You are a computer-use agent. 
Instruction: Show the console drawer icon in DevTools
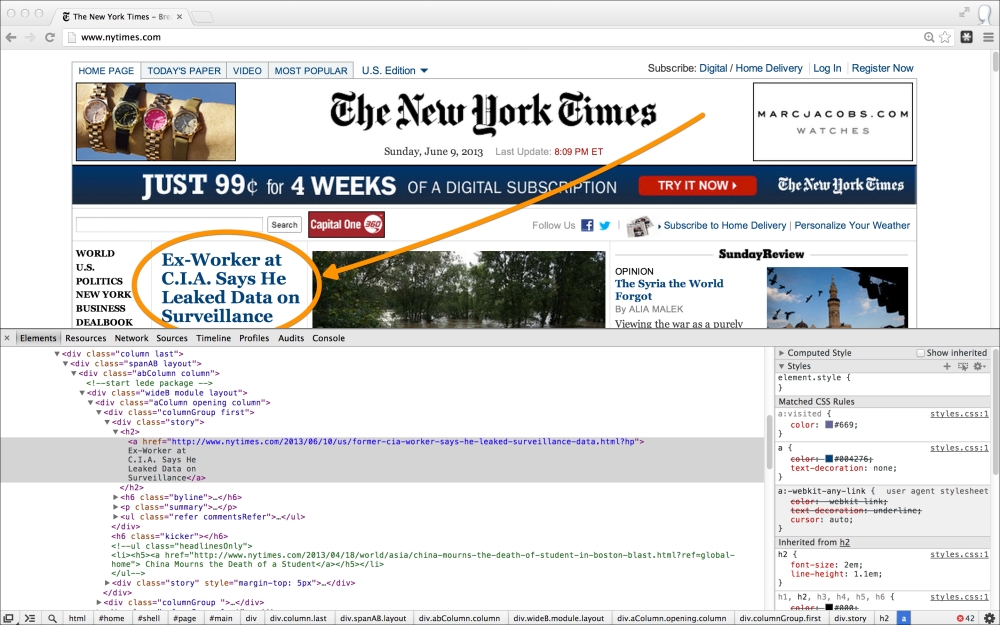(x=30, y=618)
